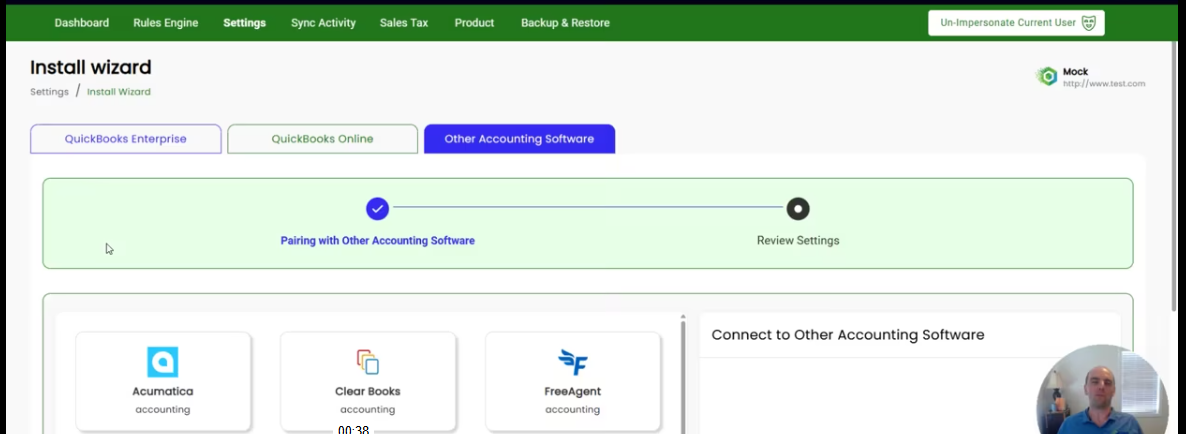Choose the FreeAgent accounting card
Viewport: 1186px width, 434px height.
tap(573, 381)
